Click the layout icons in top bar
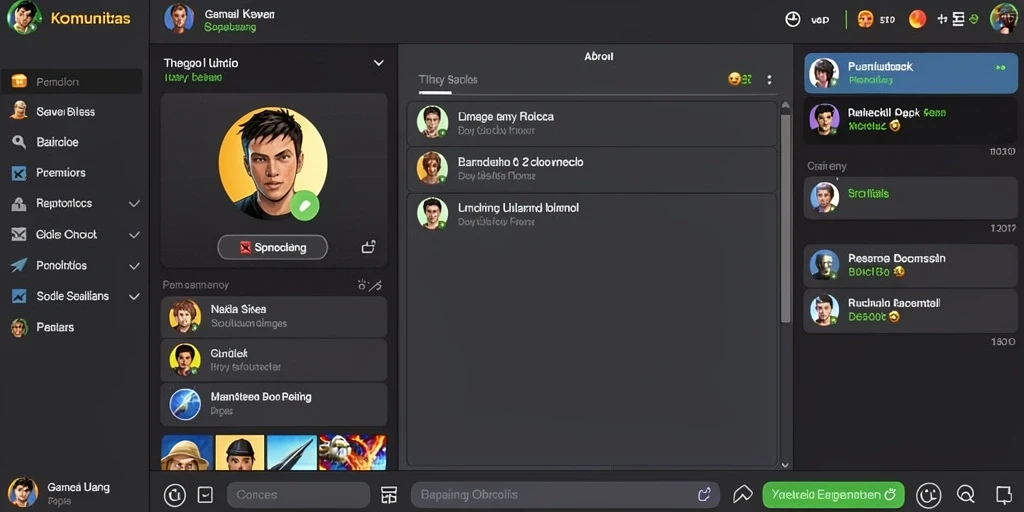The width and height of the screenshot is (1024, 512). [958, 20]
